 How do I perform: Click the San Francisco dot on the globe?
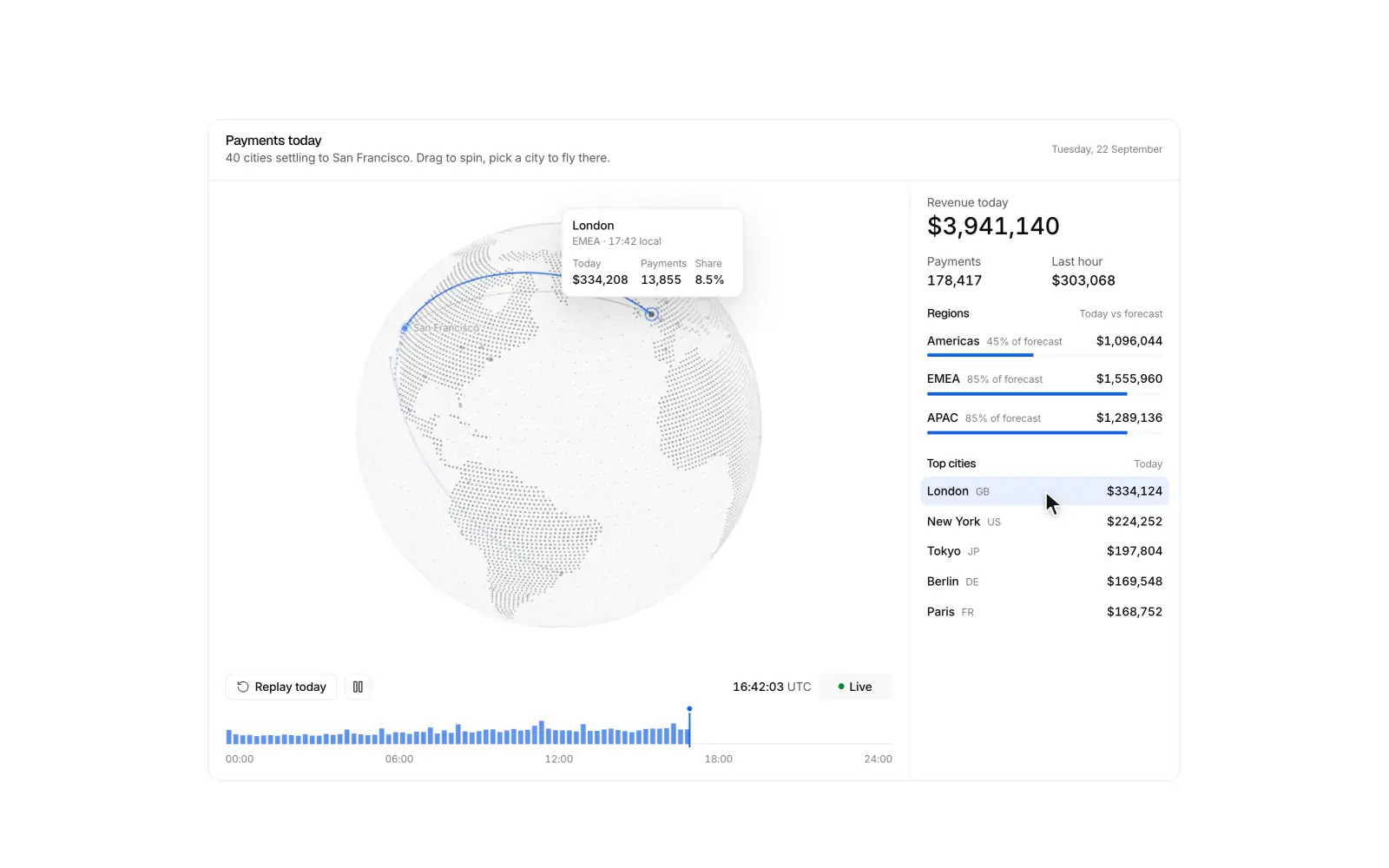click(405, 328)
